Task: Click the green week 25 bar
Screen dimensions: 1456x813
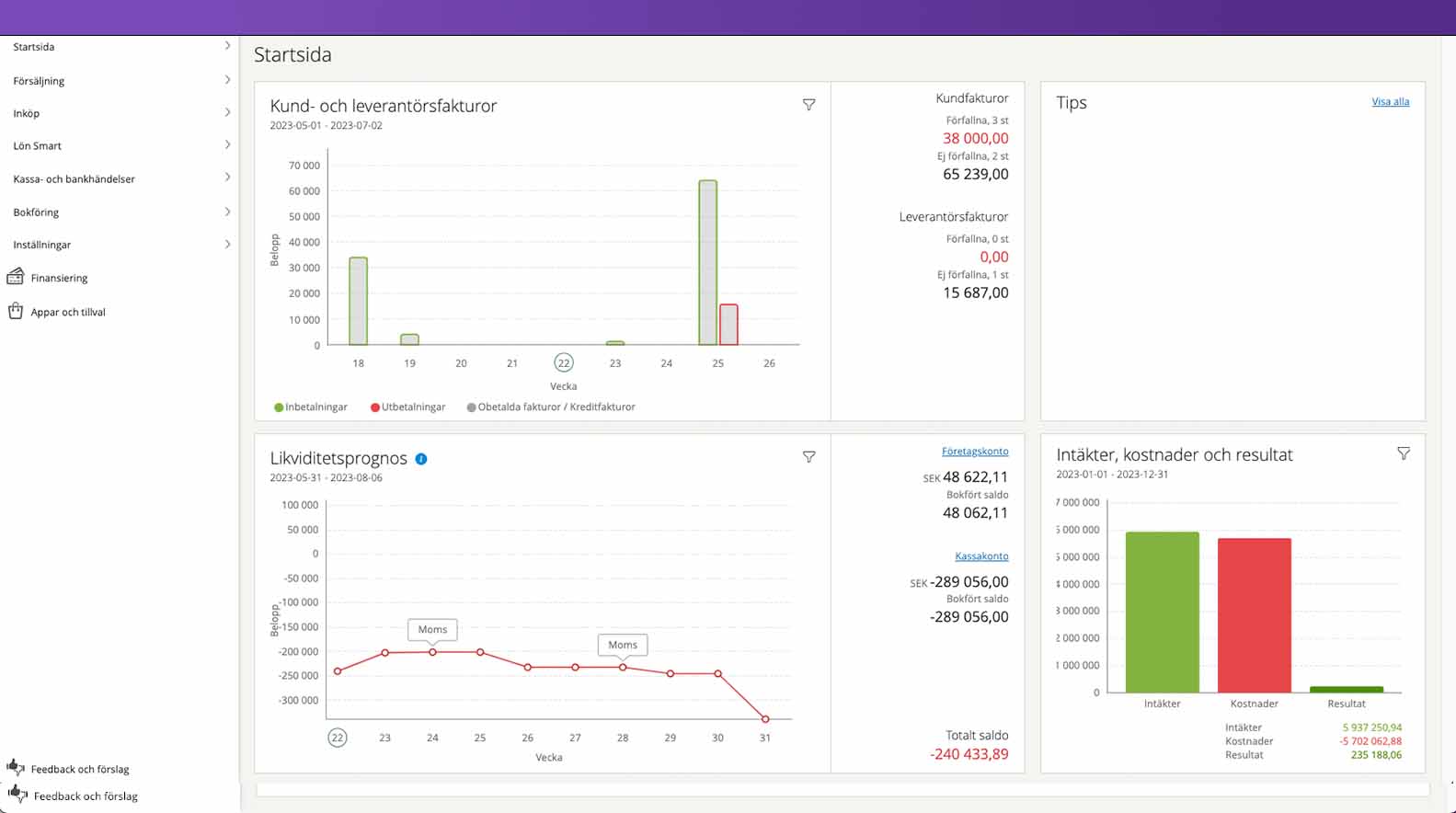Action: pos(707,262)
